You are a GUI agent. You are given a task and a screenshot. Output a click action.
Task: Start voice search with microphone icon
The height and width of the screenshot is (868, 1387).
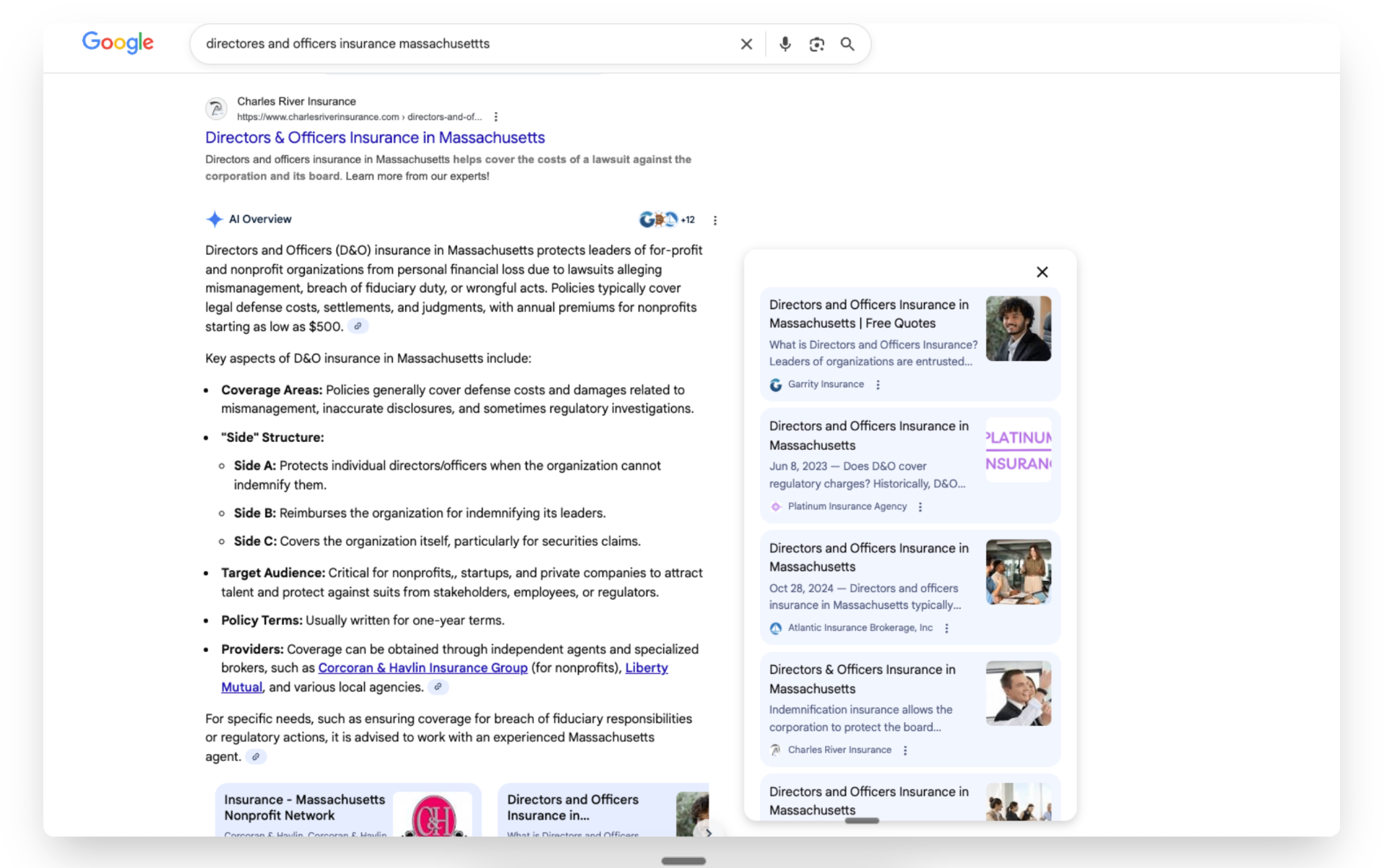click(x=785, y=44)
